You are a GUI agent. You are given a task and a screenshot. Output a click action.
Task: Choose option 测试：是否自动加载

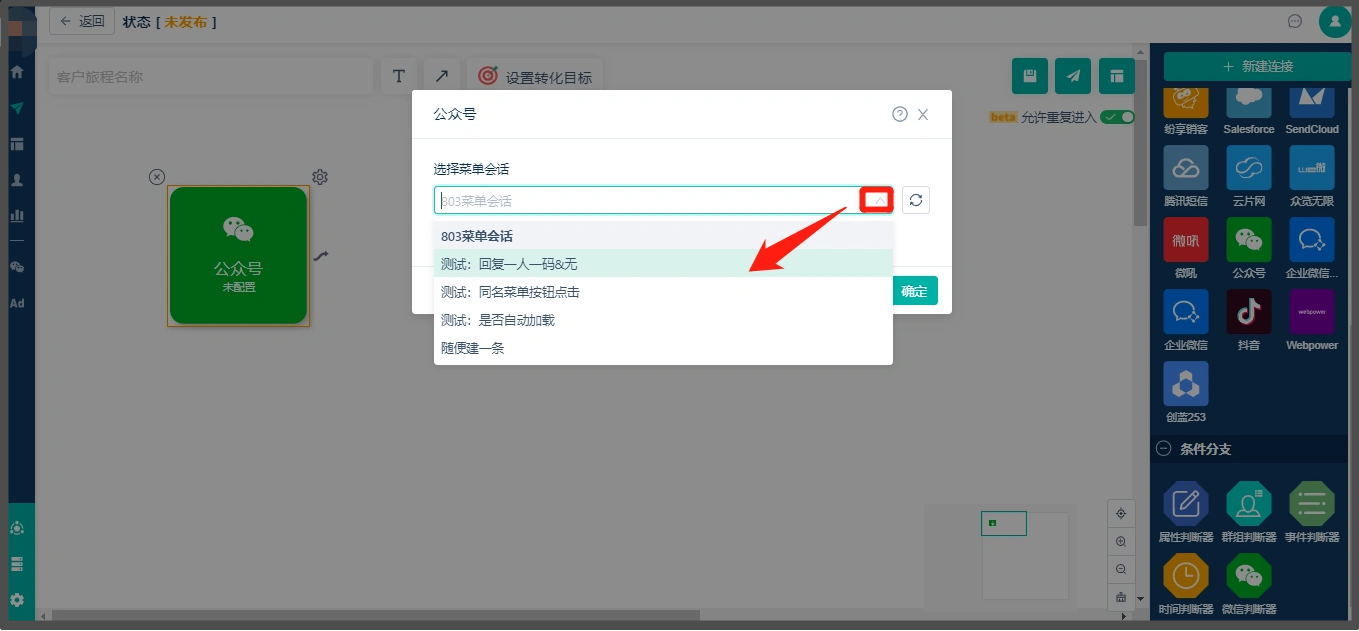(663, 320)
